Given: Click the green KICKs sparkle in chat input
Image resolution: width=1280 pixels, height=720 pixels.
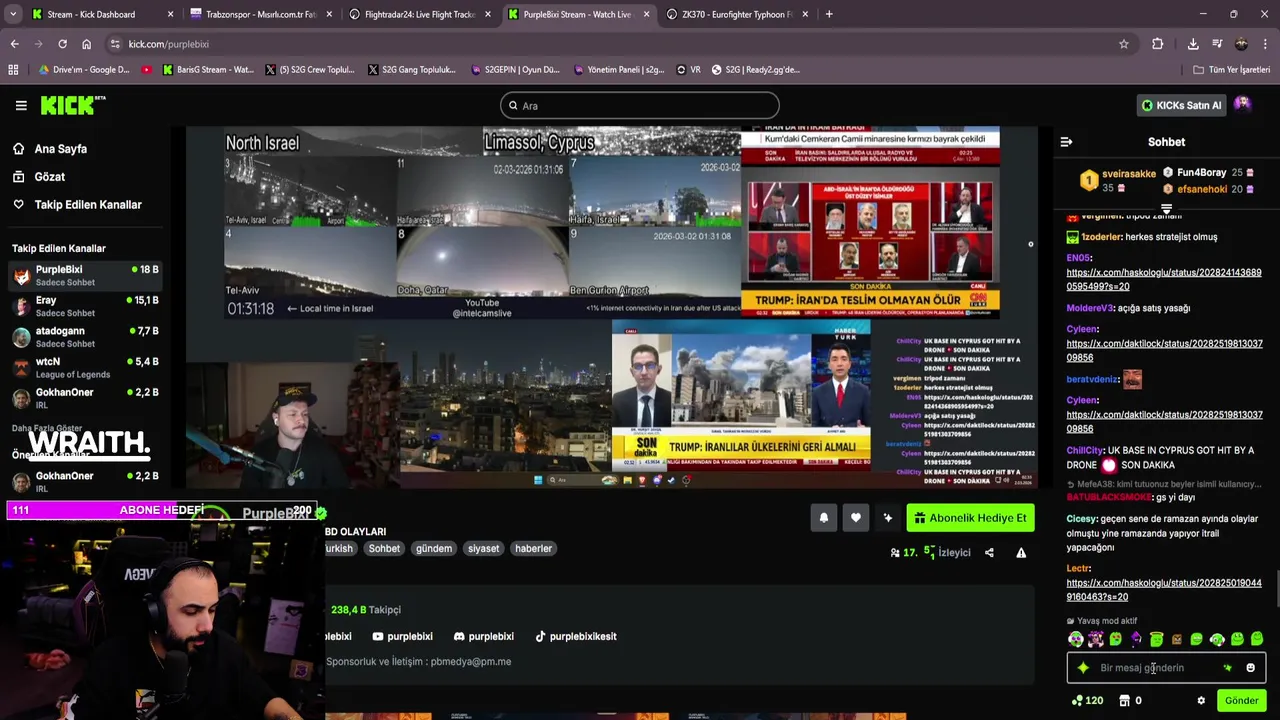Looking at the screenshot, I should click(x=1083, y=668).
